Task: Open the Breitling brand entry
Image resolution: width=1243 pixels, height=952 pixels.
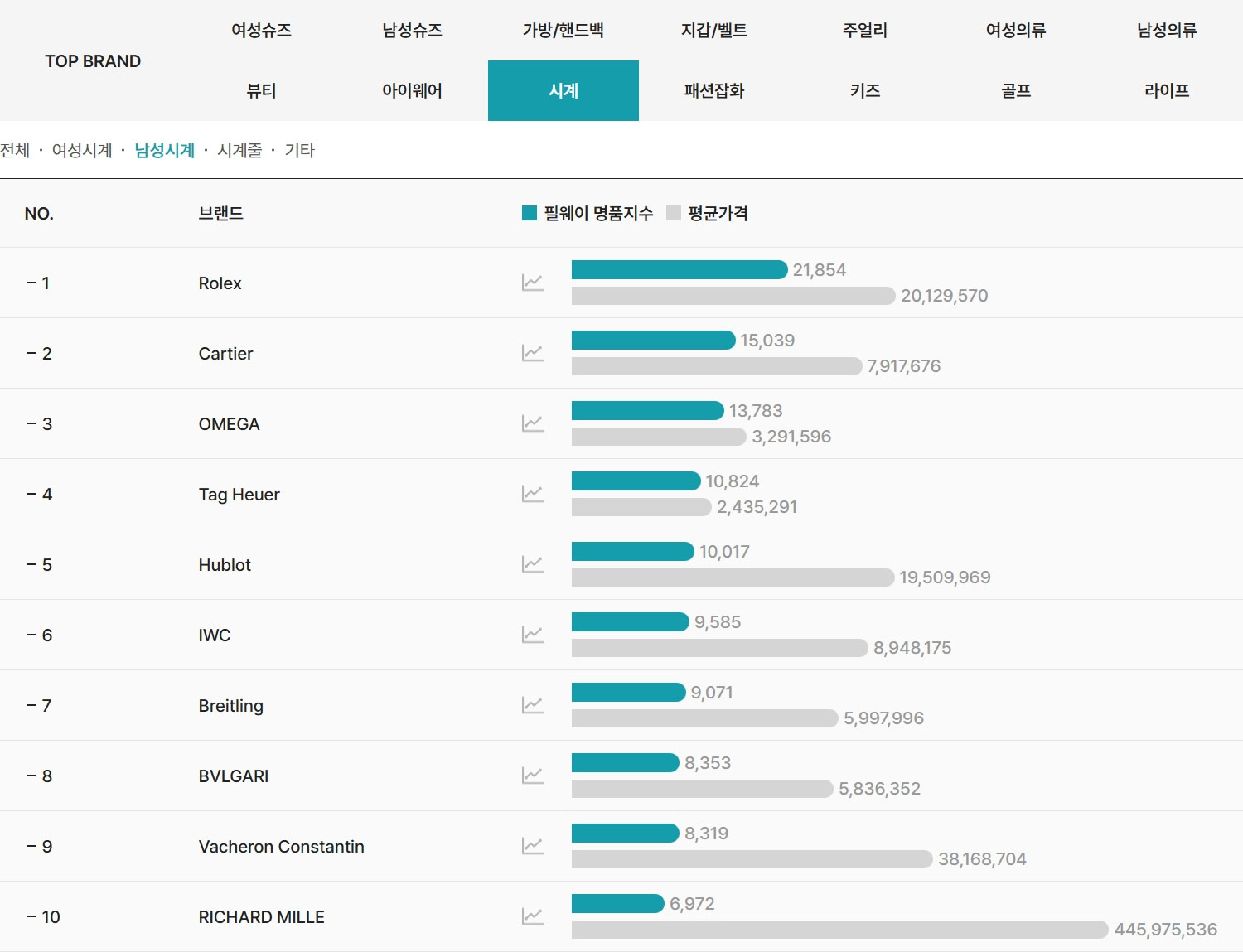Action: (x=231, y=706)
